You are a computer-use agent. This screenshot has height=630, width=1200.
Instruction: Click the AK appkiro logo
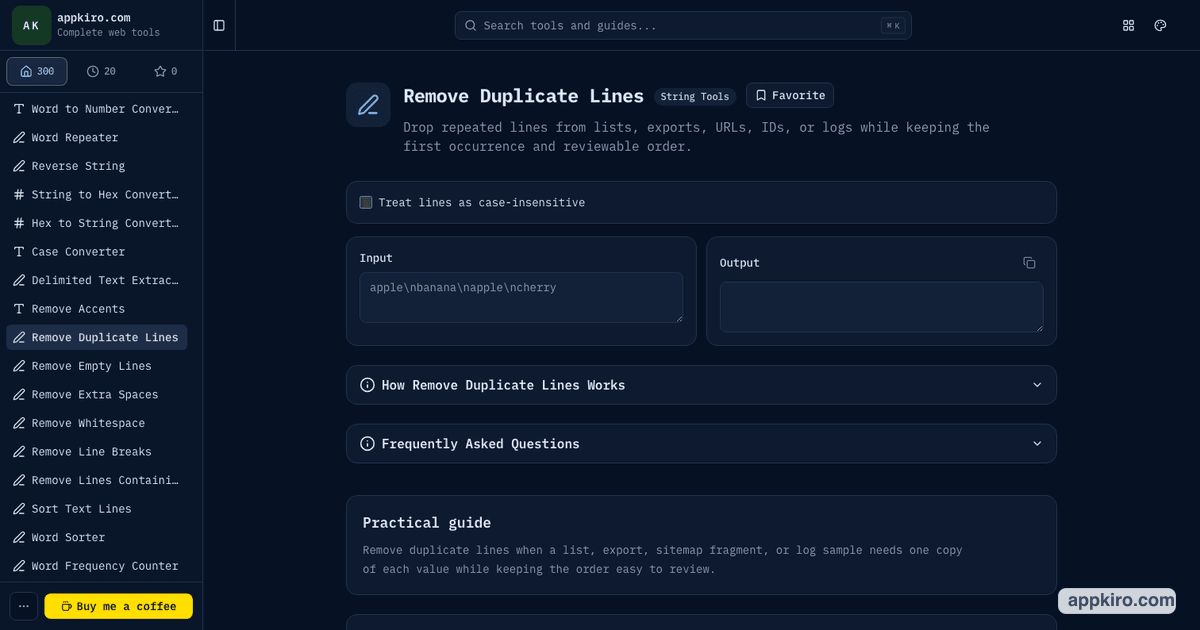tap(31, 25)
